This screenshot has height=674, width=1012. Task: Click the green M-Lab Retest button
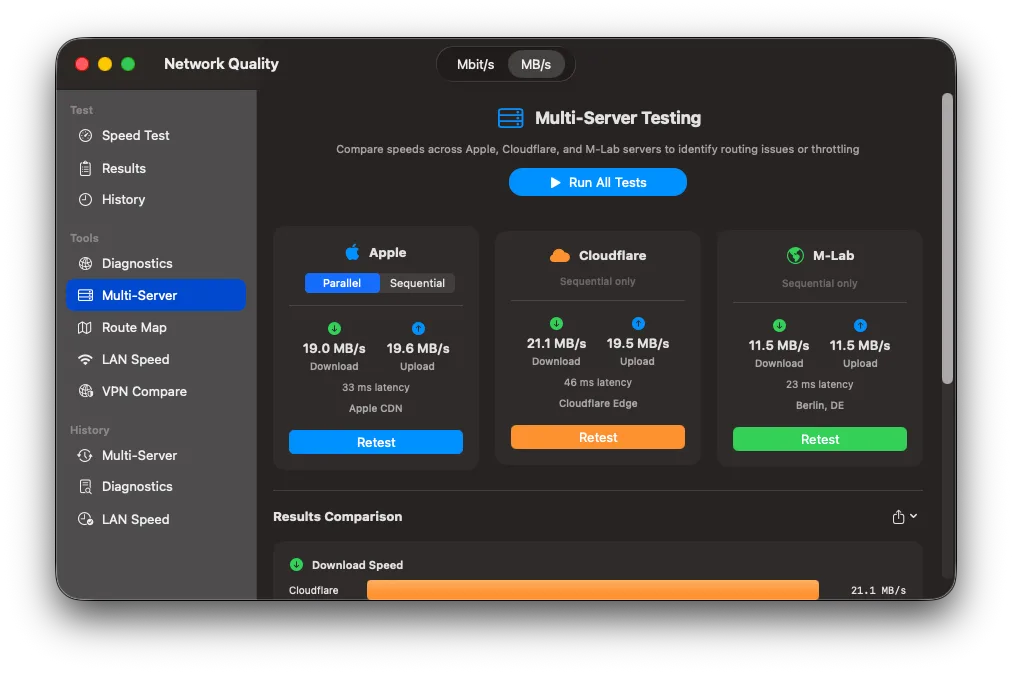pyautogui.click(x=820, y=439)
